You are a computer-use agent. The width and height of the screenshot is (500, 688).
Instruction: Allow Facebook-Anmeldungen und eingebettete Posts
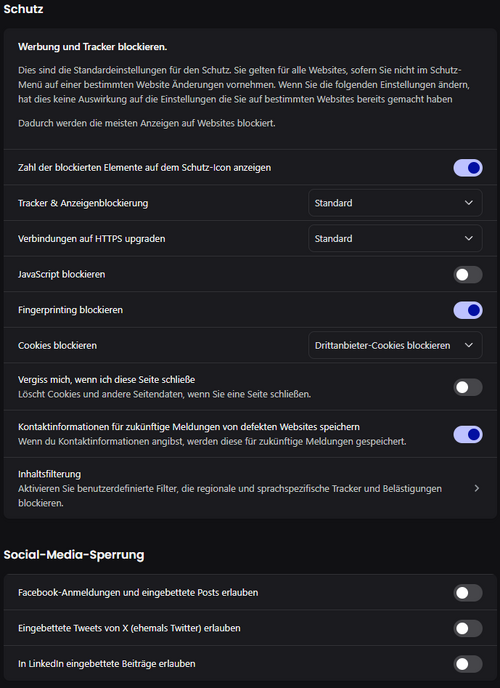(468, 593)
